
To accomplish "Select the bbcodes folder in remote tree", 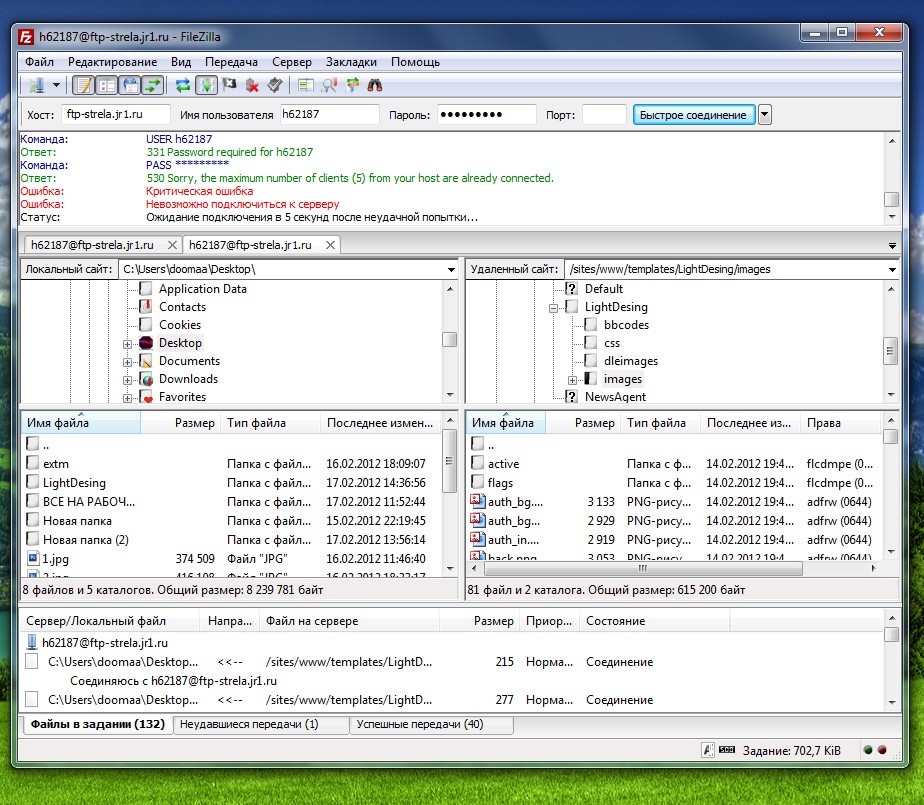I will pyautogui.click(x=626, y=325).
